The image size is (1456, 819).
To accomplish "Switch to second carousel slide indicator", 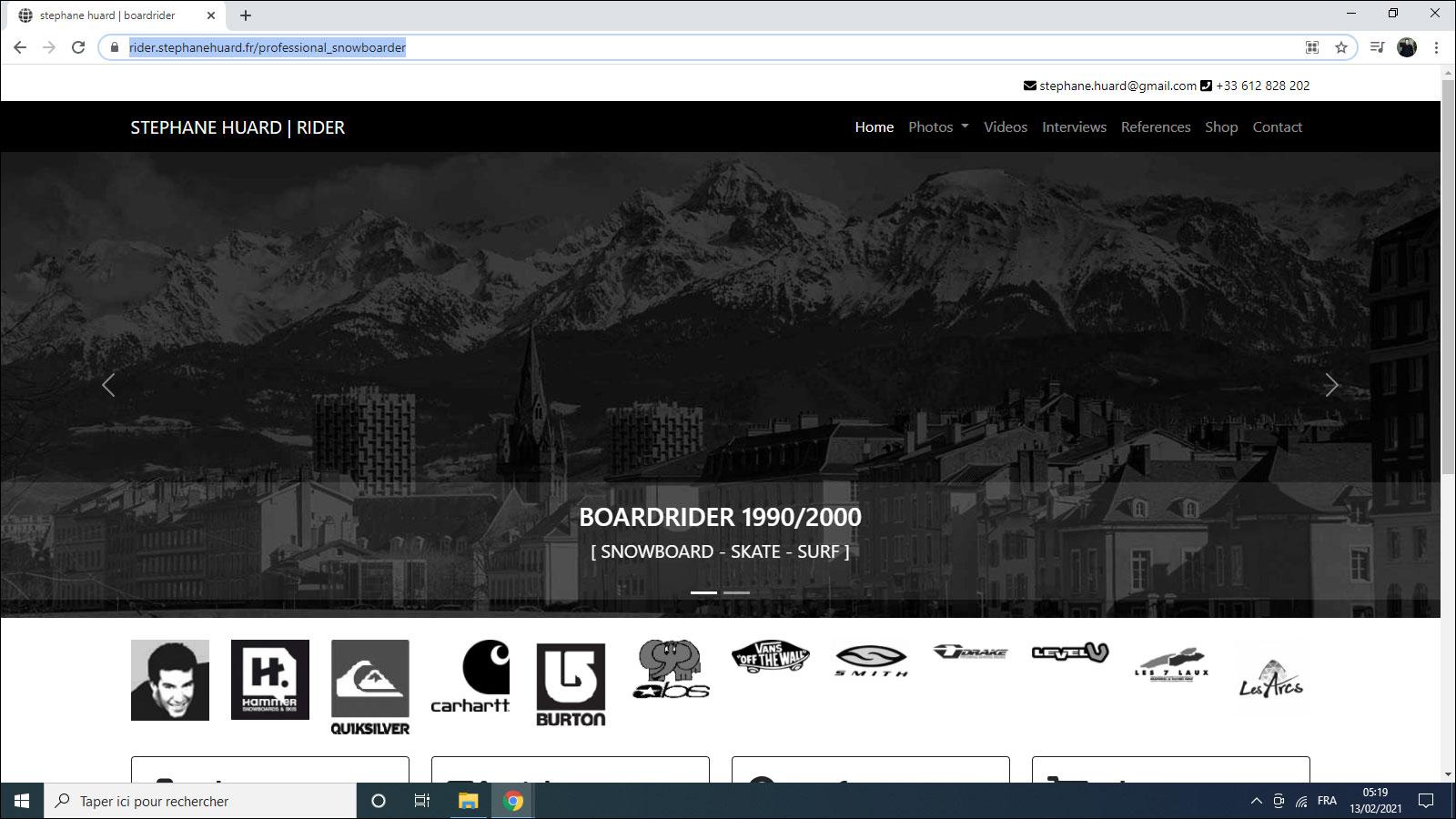I will click(x=736, y=592).
